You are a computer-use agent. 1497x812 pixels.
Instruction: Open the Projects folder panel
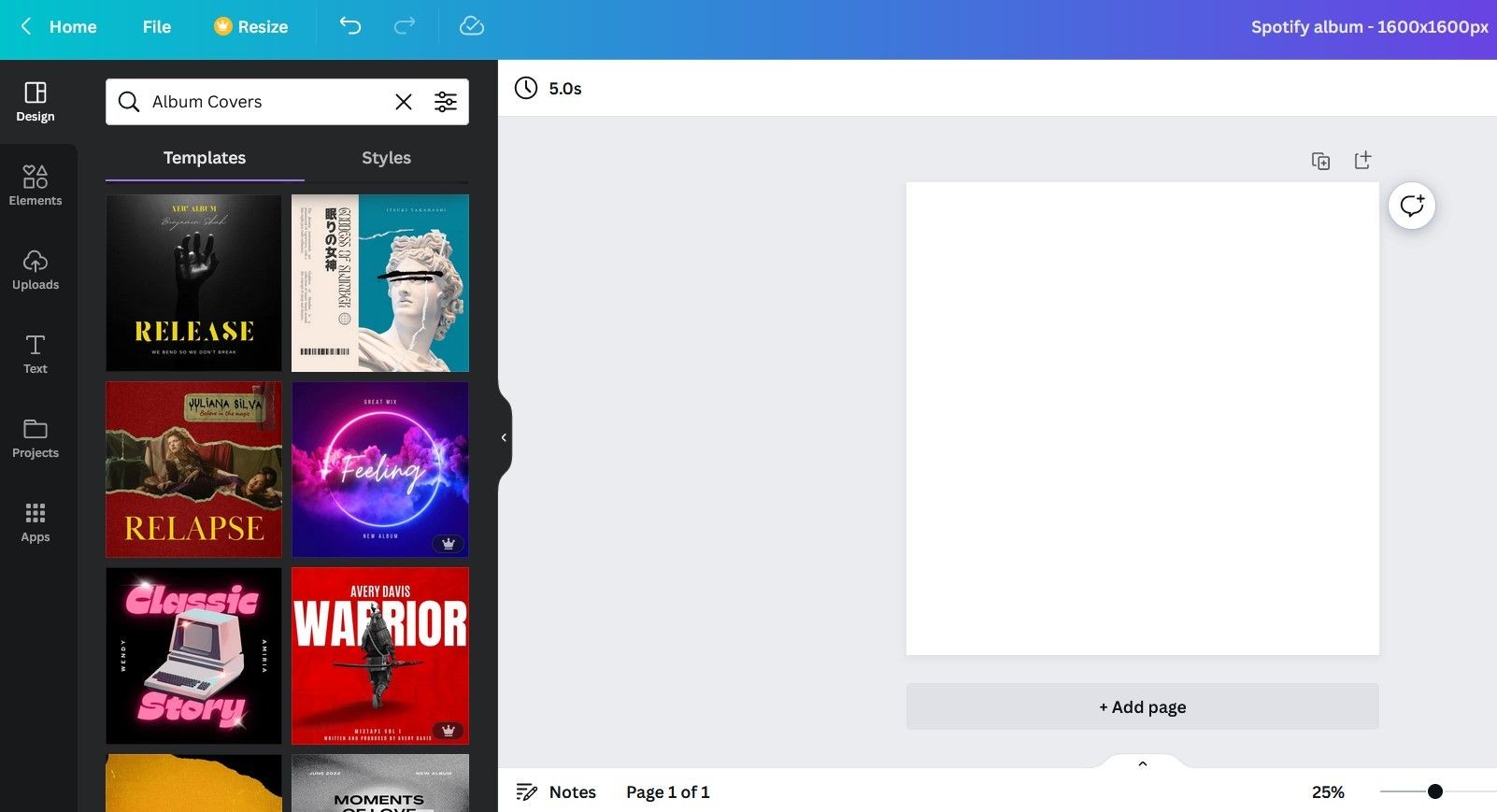coord(36,437)
